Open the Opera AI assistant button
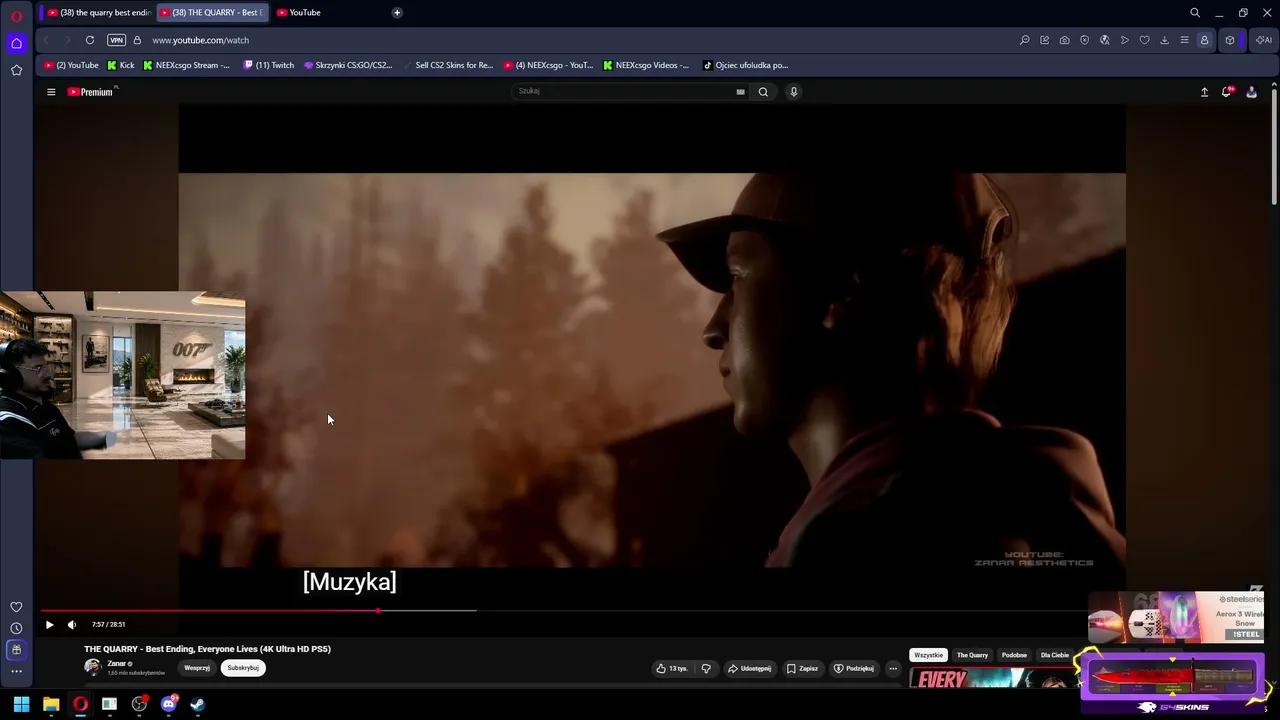 point(1264,40)
